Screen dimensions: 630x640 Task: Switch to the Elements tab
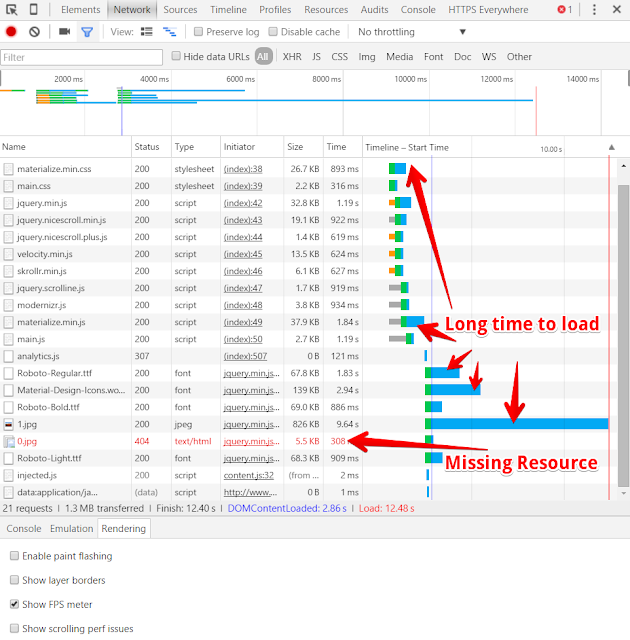tap(80, 9)
